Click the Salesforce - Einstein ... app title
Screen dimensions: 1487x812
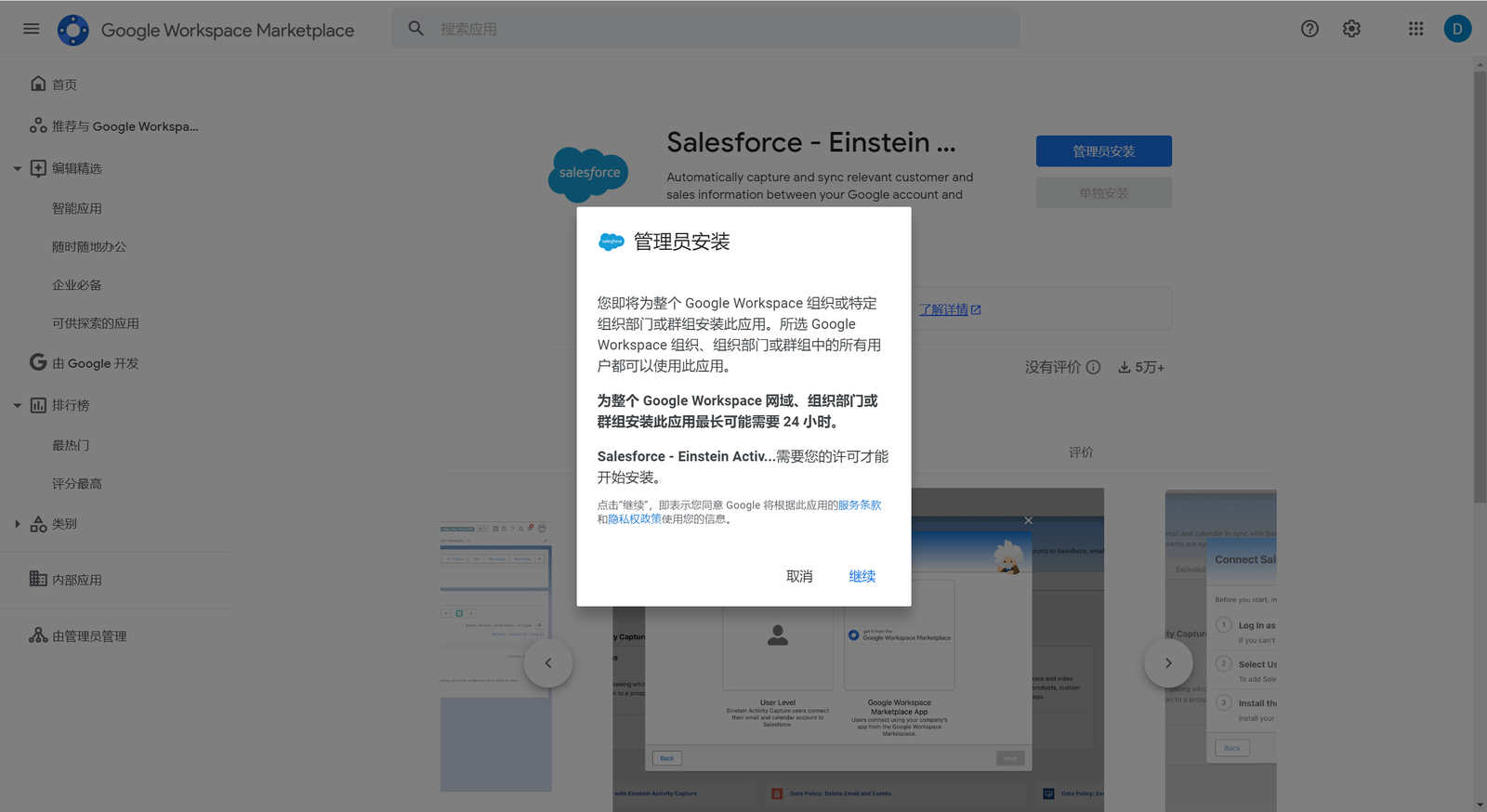coord(810,142)
